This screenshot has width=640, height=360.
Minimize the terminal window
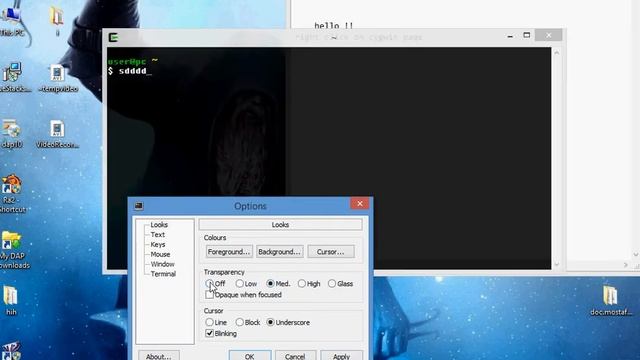(510, 36)
